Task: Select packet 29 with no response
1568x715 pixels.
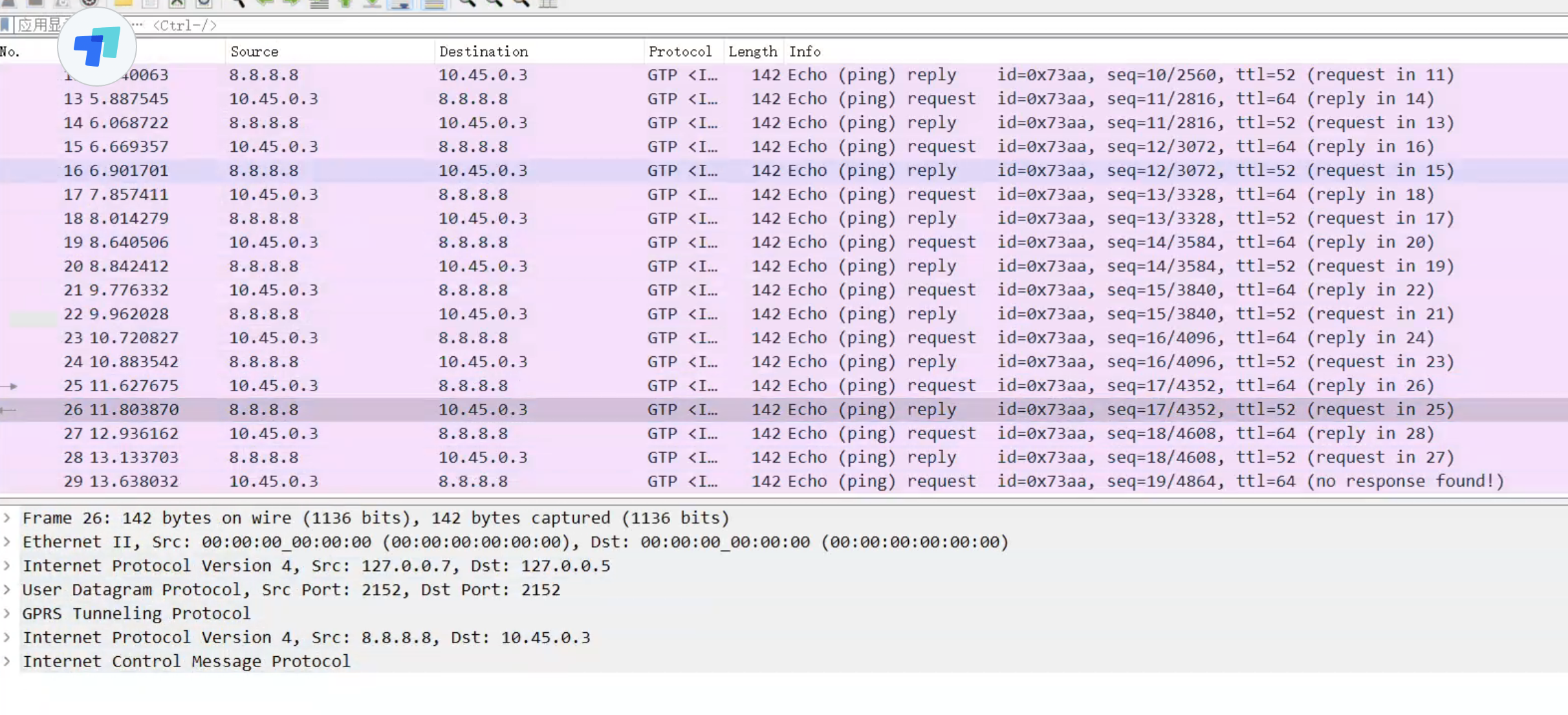Action: [776, 481]
